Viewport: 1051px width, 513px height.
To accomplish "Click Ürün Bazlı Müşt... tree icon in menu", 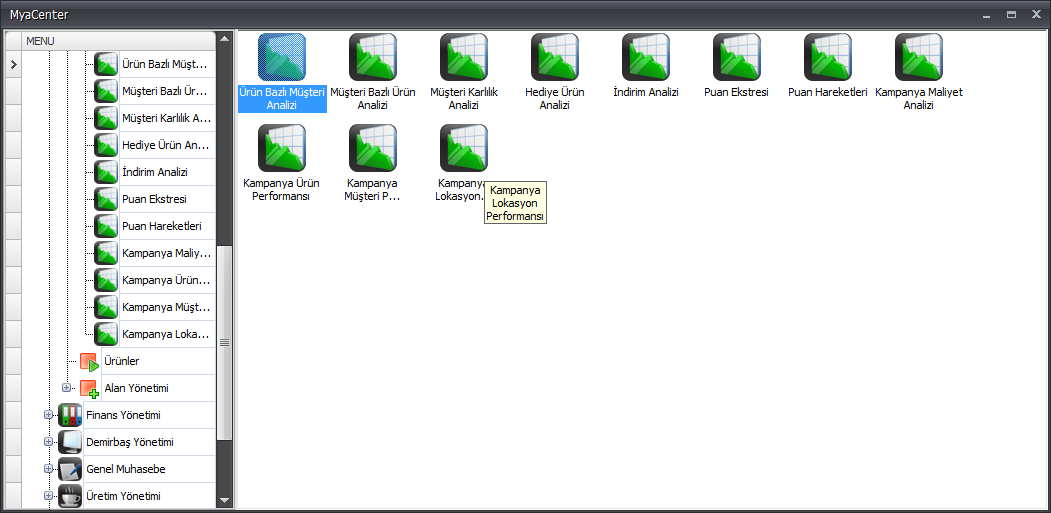I will pyautogui.click(x=106, y=64).
